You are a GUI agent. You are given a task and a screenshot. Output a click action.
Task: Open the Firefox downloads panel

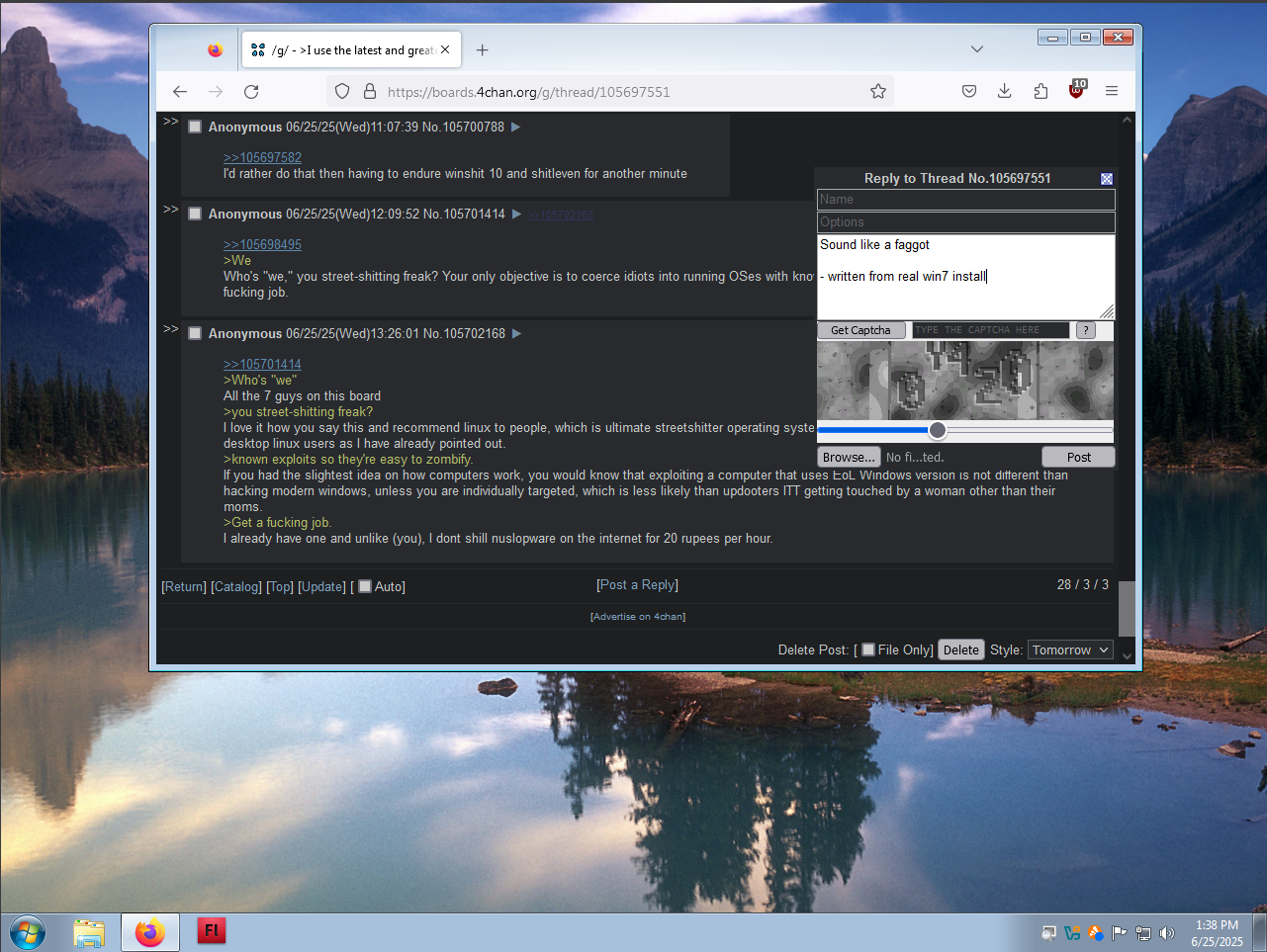pyautogui.click(x=1004, y=91)
